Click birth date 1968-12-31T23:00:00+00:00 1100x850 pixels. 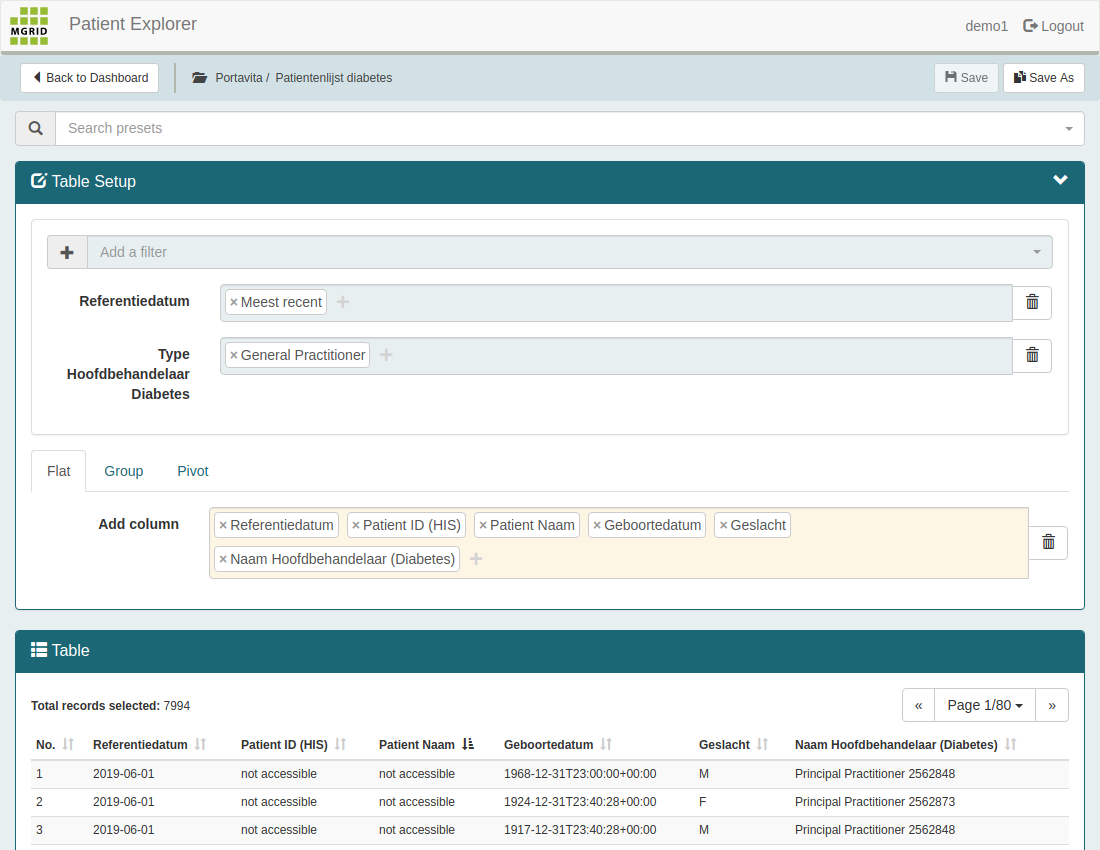[x=580, y=774]
